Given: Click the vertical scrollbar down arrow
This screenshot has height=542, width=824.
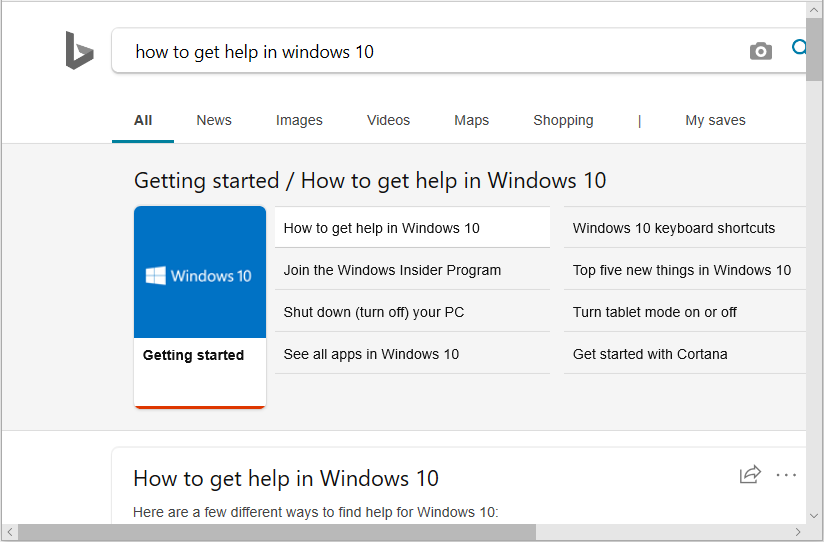Looking at the screenshot, I should (814, 516).
